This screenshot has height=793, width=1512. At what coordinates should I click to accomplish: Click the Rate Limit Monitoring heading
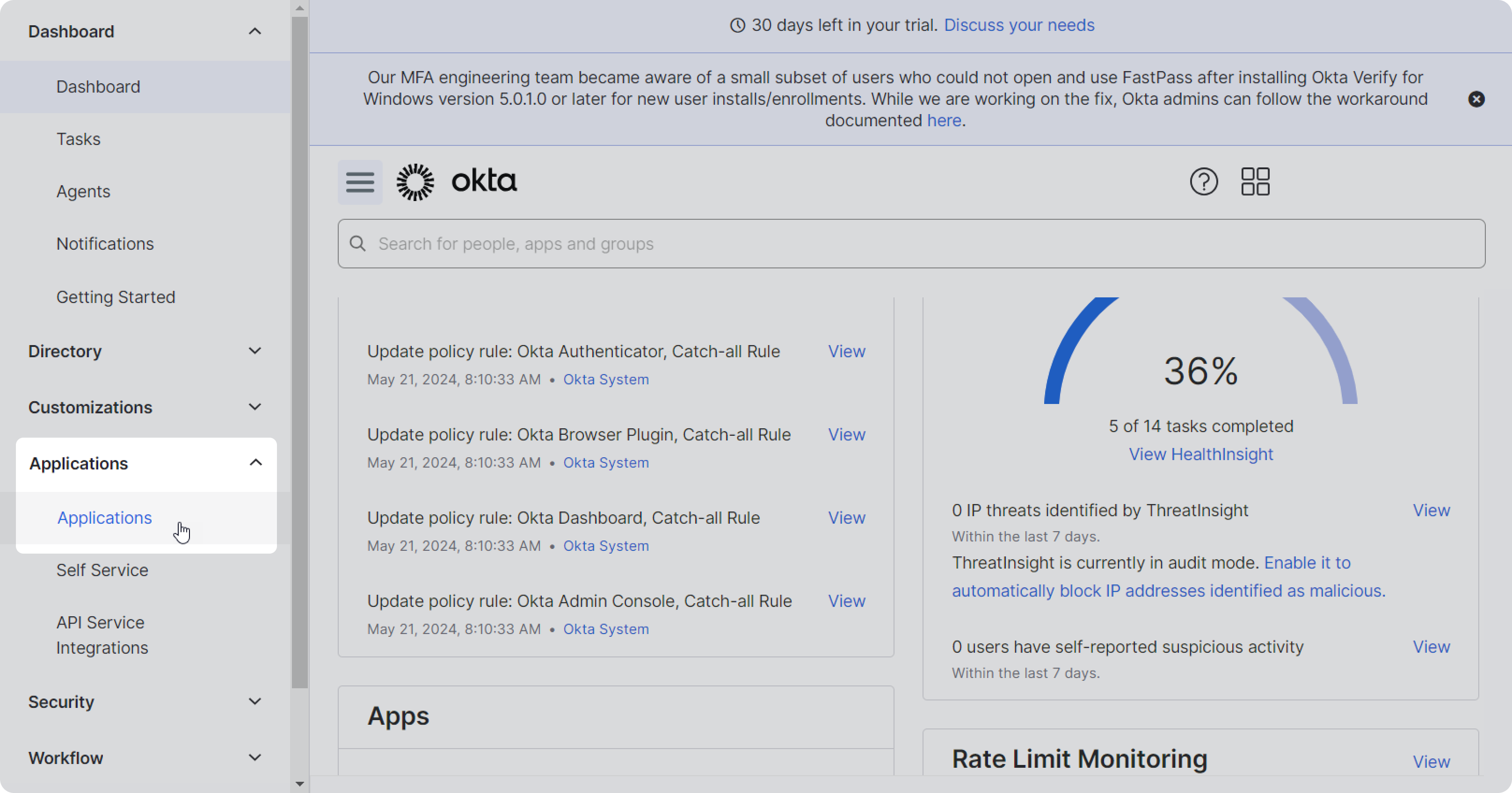tap(1079, 759)
